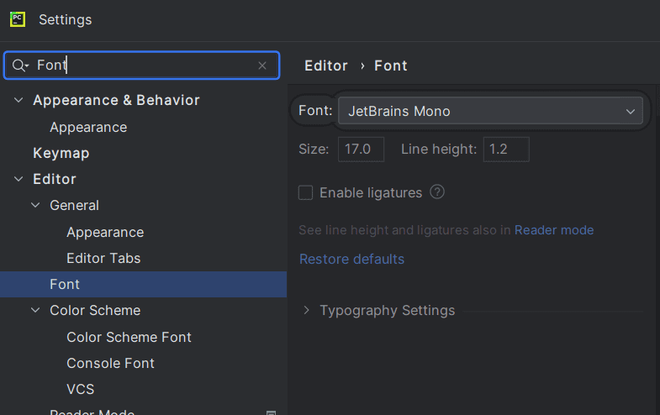
Task: Collapse the Appearance & Behavior tree node
Action: tap(17, 101)
